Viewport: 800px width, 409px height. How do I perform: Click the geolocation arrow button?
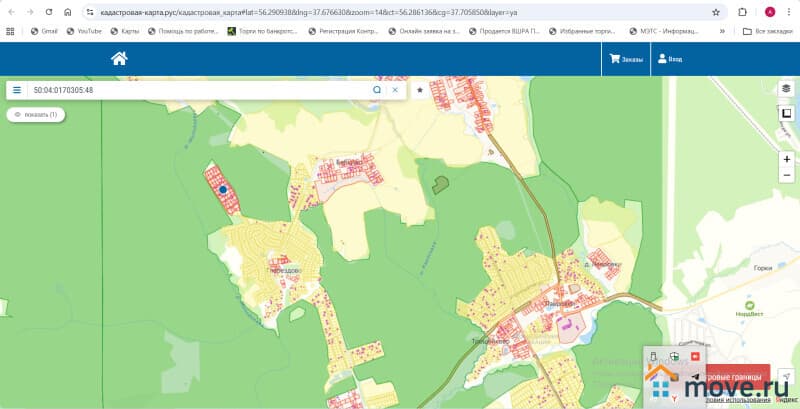point(786,376)
